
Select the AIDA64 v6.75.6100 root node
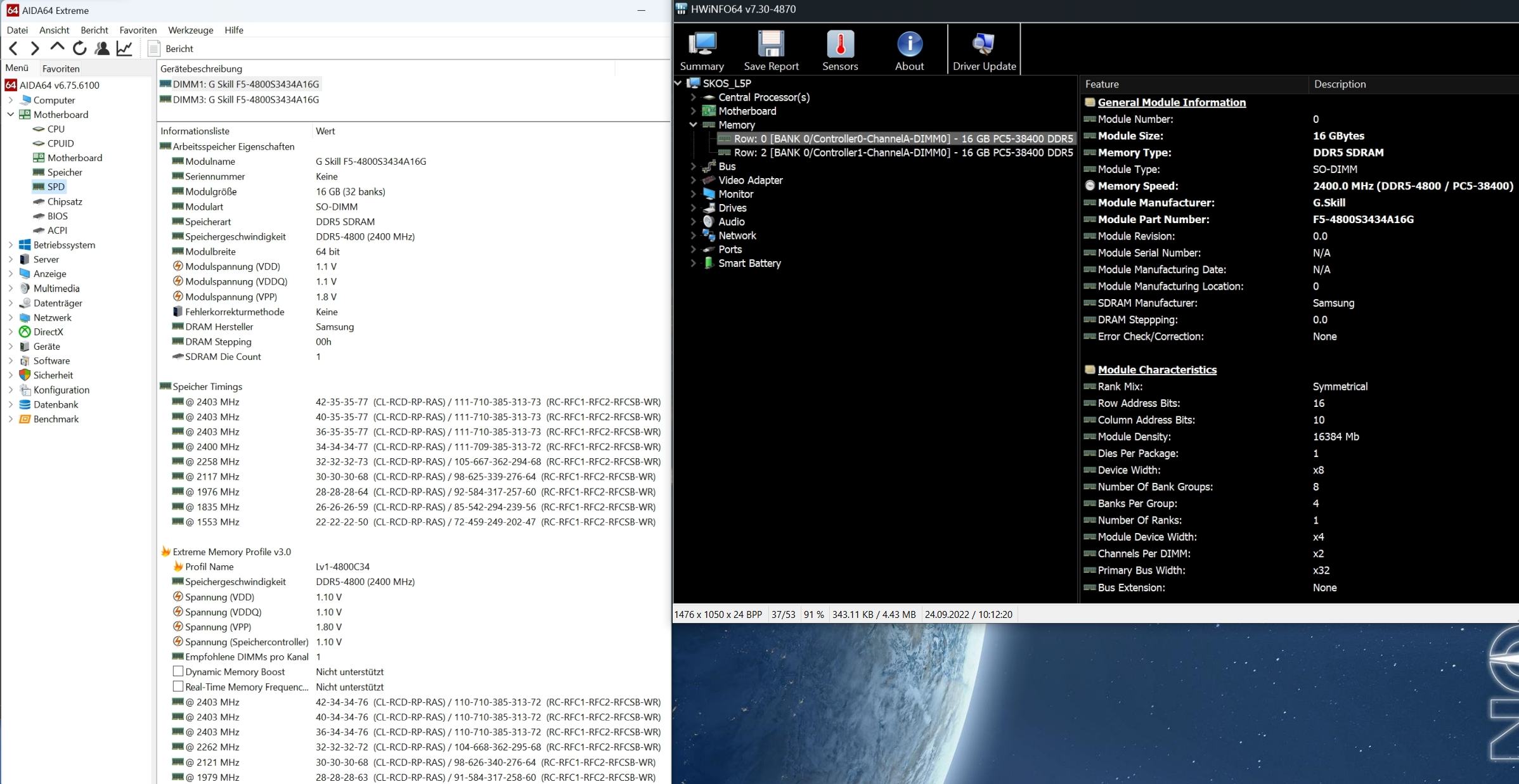[59, 85]
